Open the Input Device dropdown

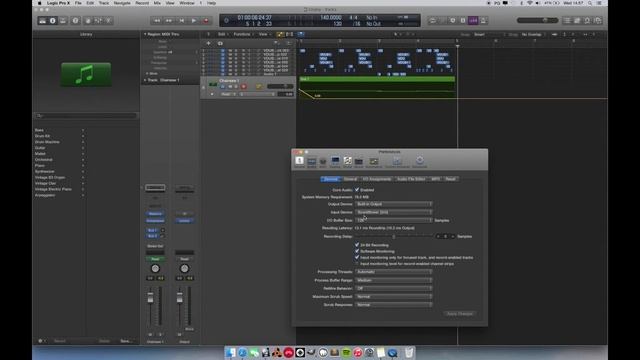[x=393, y=212]
